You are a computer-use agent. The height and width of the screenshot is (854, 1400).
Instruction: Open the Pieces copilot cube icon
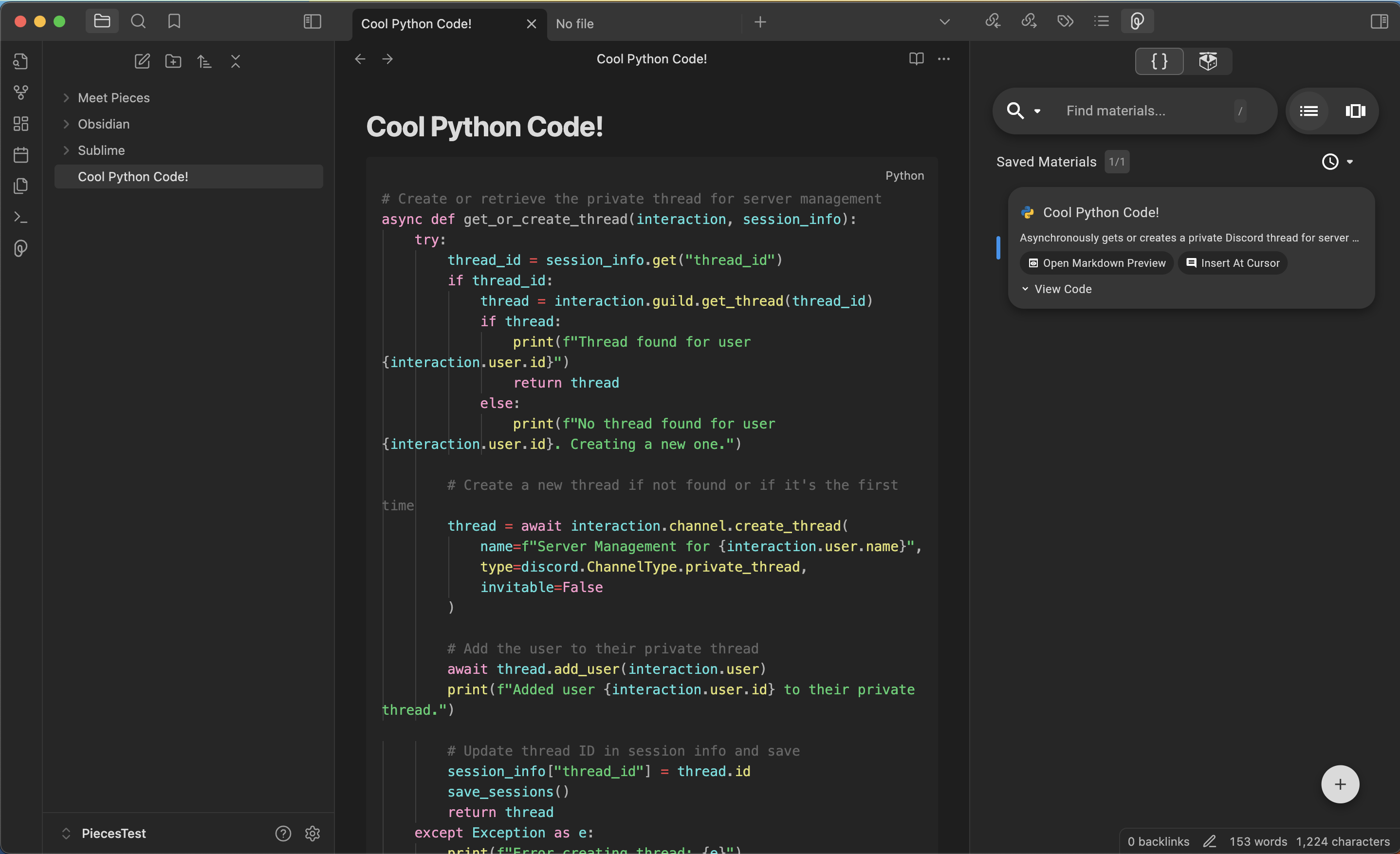(x=1208, y=61)
